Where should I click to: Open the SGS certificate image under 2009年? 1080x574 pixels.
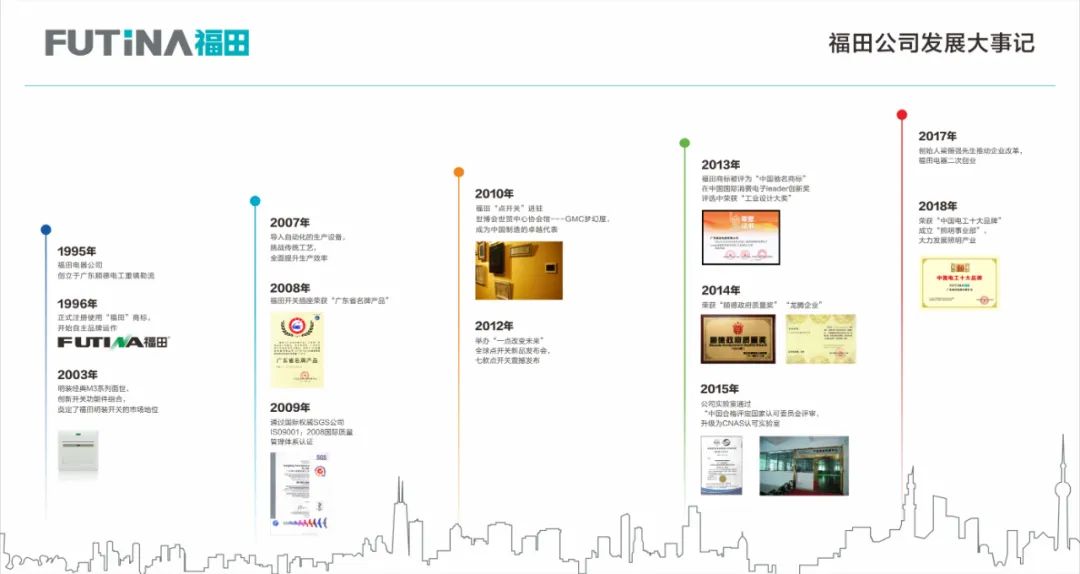click(300, 493)
